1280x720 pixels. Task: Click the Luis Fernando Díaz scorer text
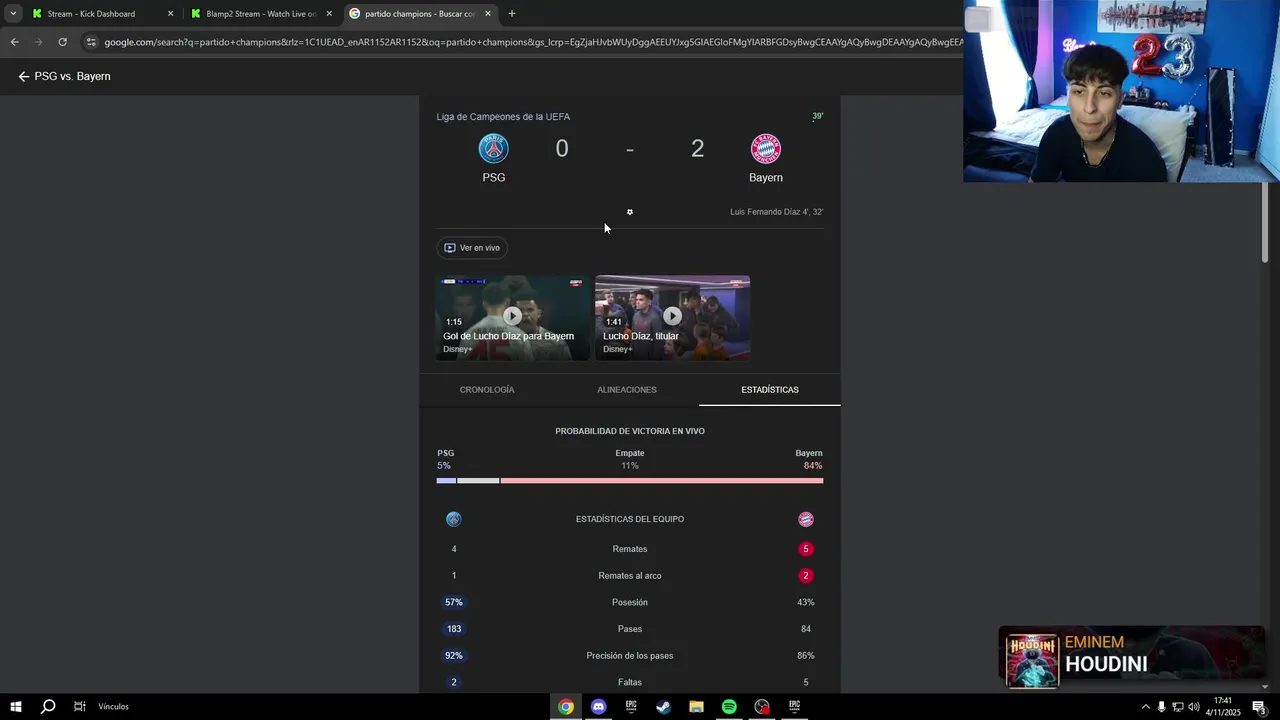pos(776,212)
